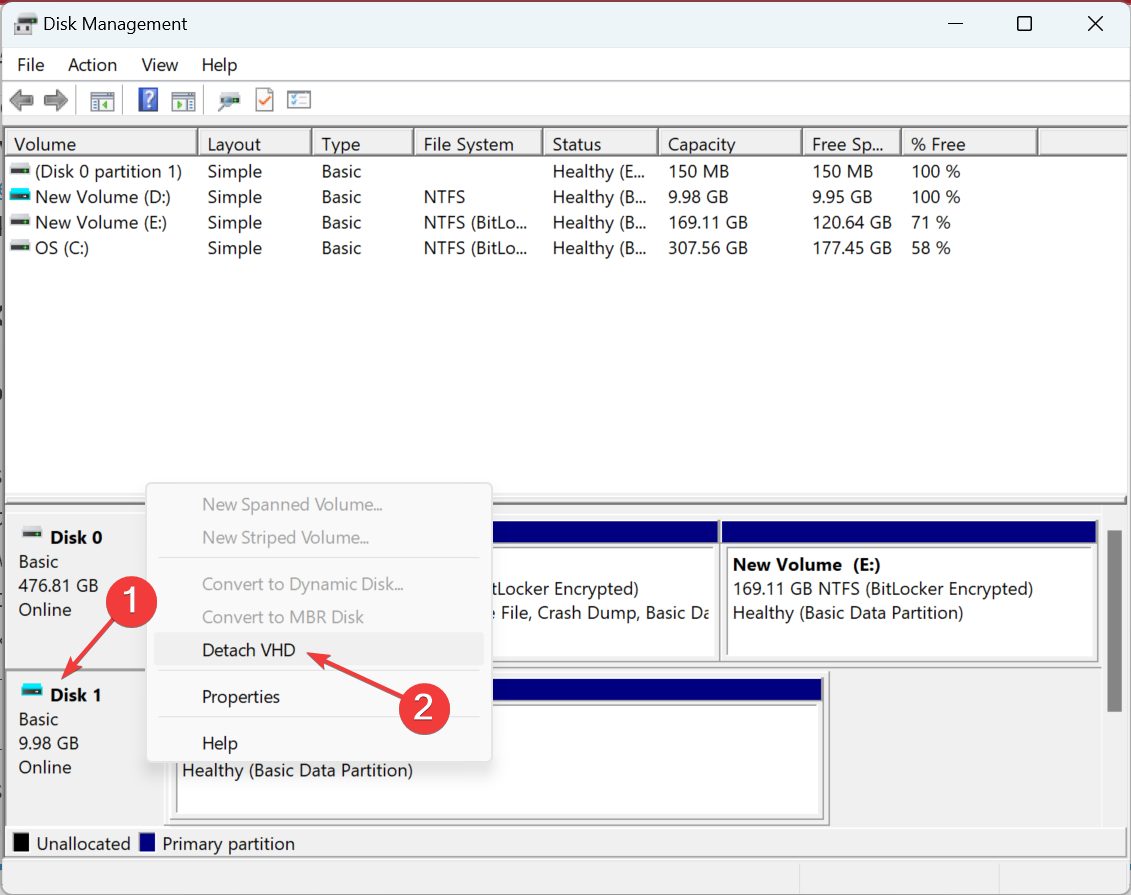The image size is (1131, 895).
Task: Click the blue Primary partition legend swatch
Action: 147,842
